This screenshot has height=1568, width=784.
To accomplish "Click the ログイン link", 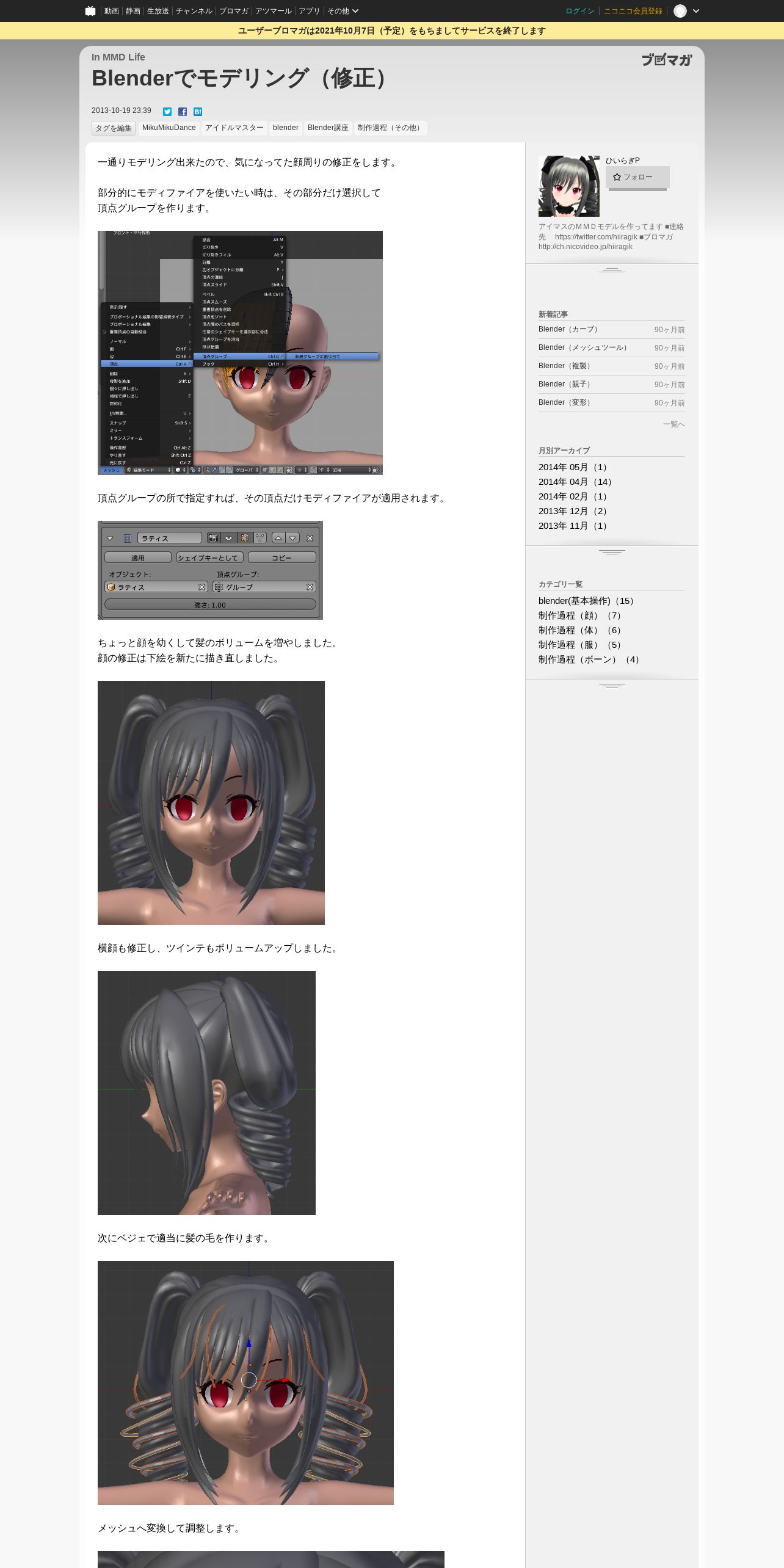I will coord(579,11).
